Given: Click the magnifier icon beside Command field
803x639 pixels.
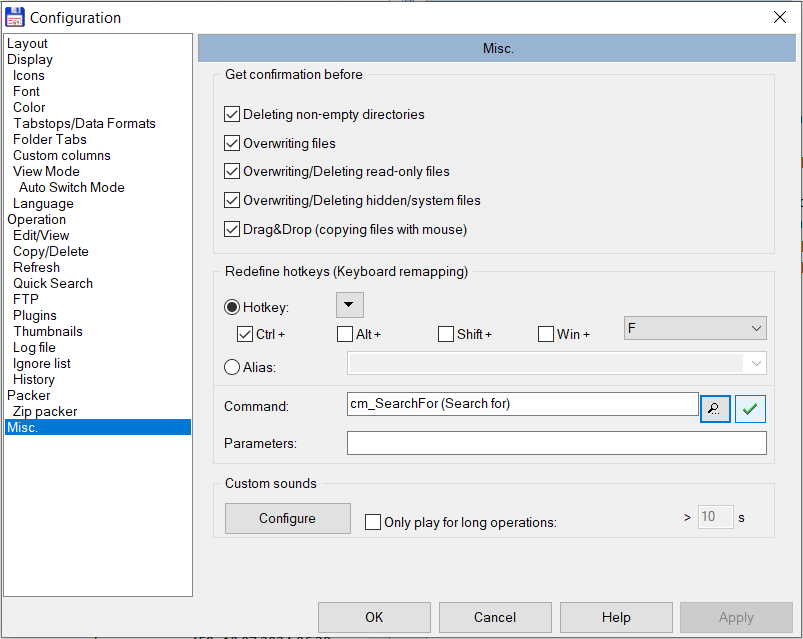Looking at the screenshot, I should [715, 409].
